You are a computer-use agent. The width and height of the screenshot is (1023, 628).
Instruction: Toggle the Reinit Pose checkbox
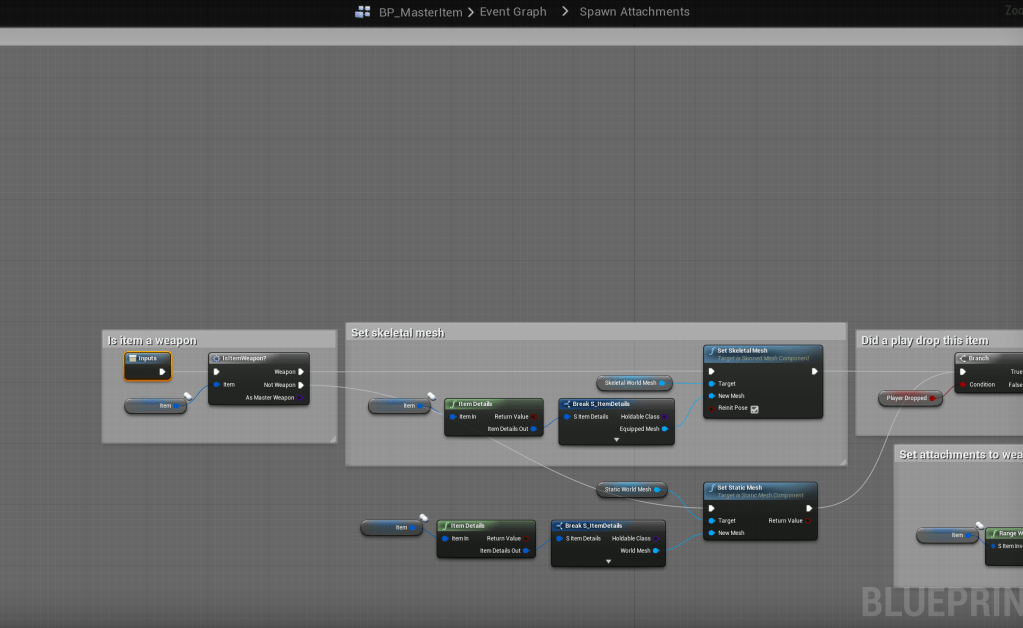(754, 408)
